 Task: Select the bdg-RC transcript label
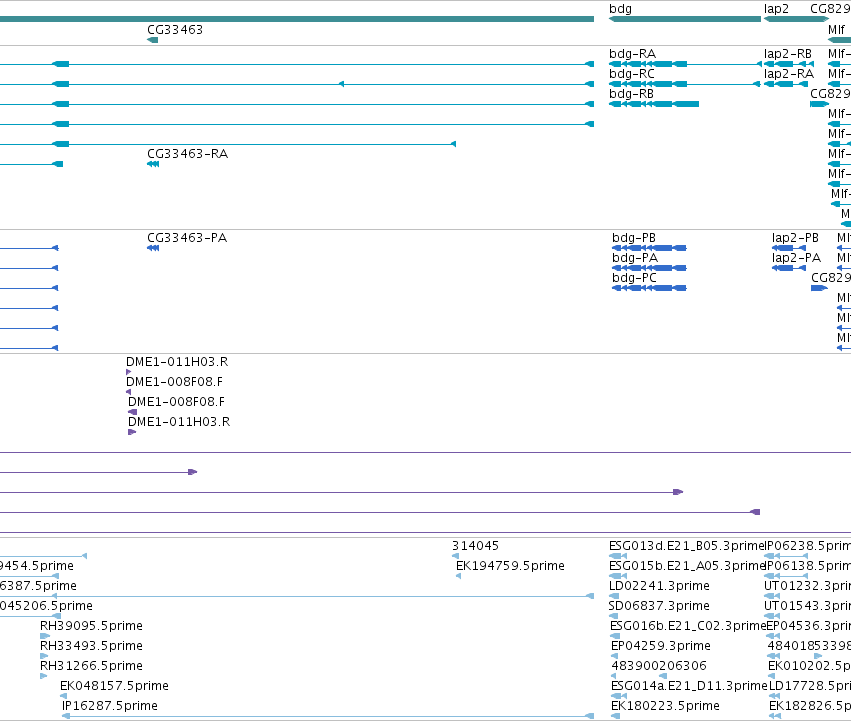pos(632,74)
